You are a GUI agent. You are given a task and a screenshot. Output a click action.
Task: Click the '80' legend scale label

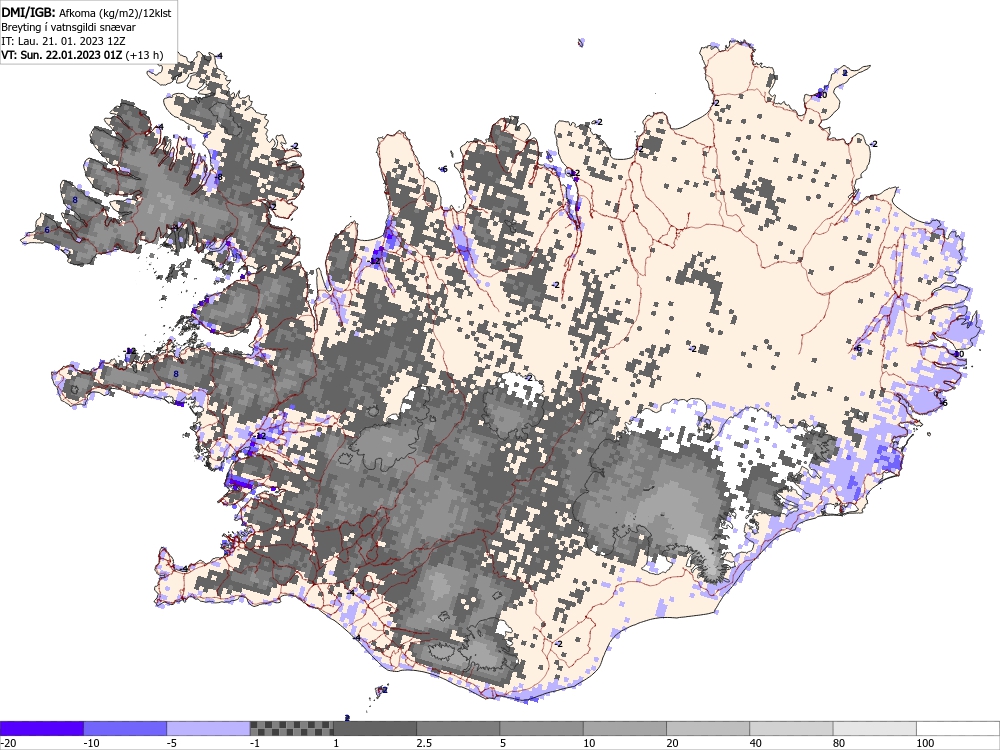tap(840, 743)
